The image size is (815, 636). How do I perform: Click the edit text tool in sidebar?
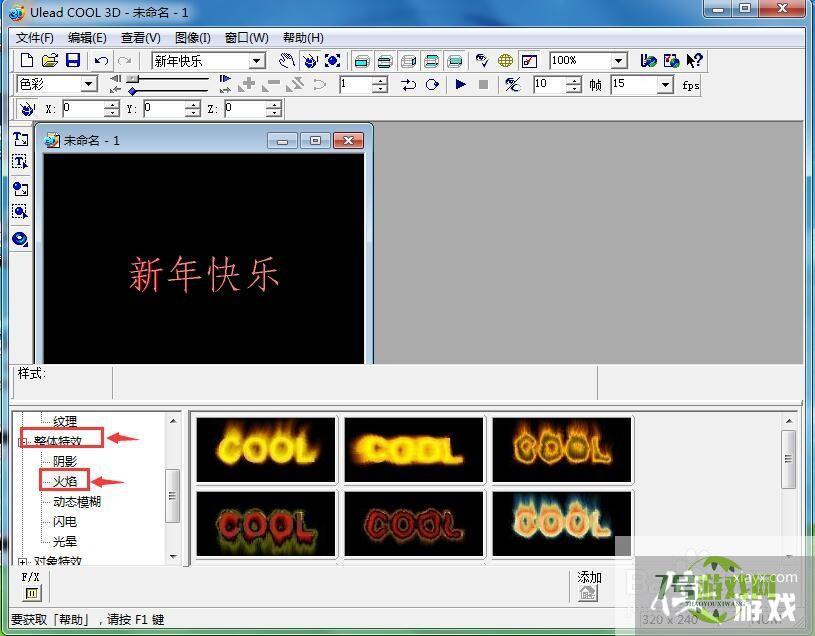(x=20, y=162)
